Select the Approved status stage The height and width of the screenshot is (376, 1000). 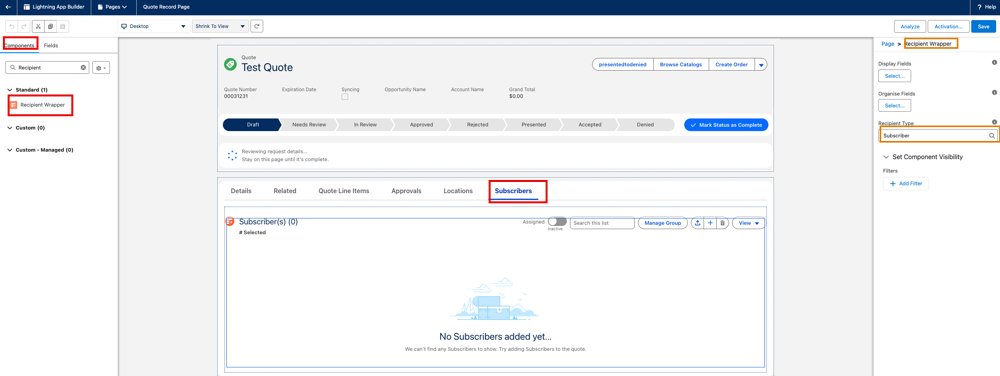click(422, 125)
